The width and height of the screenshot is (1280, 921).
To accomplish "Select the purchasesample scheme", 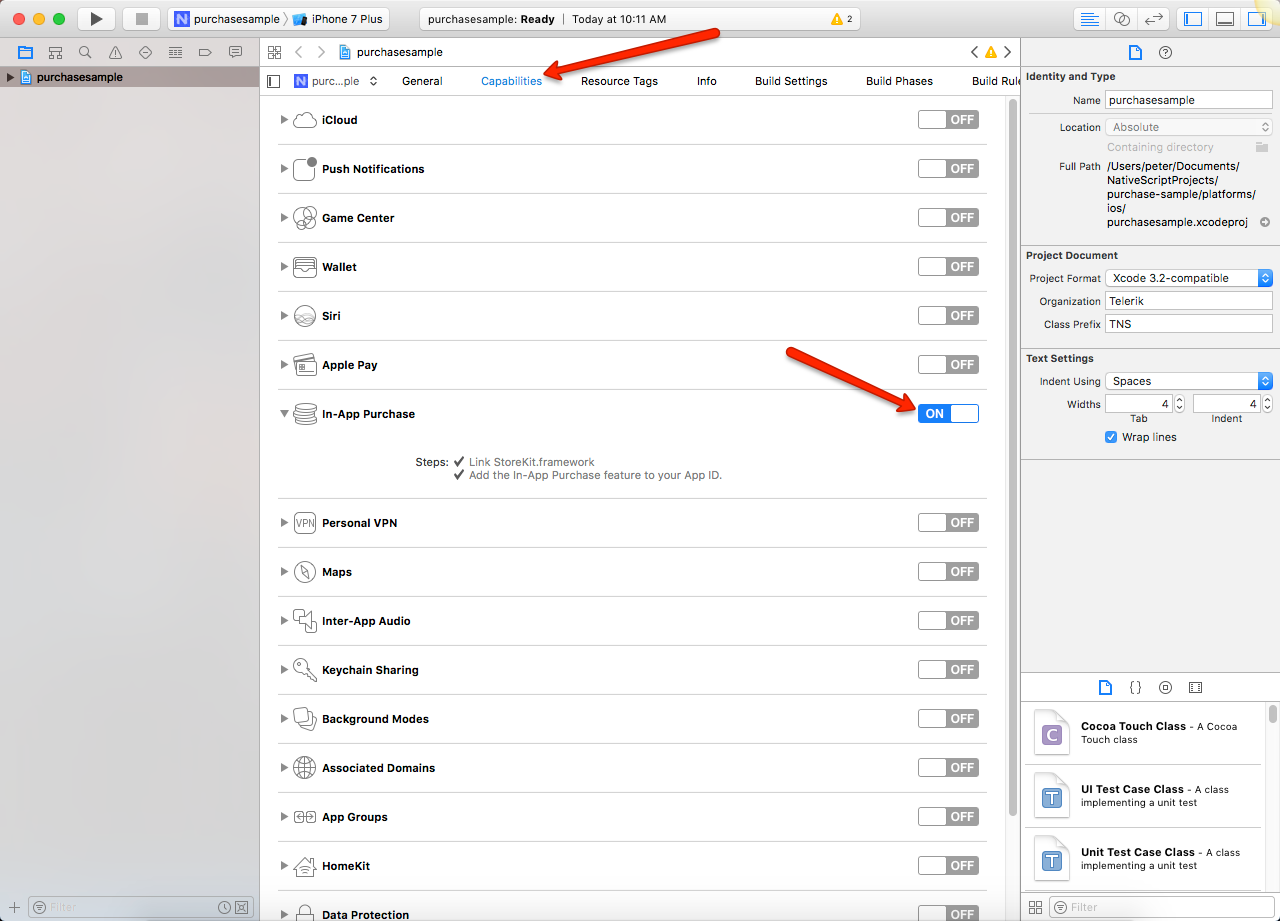I will [x=228, y=19].
